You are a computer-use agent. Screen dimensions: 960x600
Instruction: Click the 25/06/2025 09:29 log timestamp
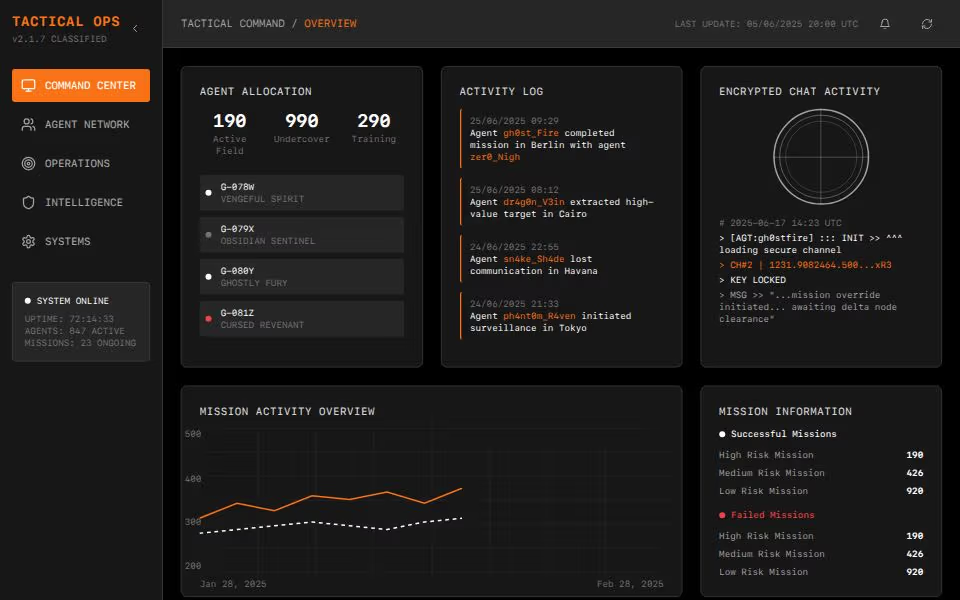(x=514, y=121)
